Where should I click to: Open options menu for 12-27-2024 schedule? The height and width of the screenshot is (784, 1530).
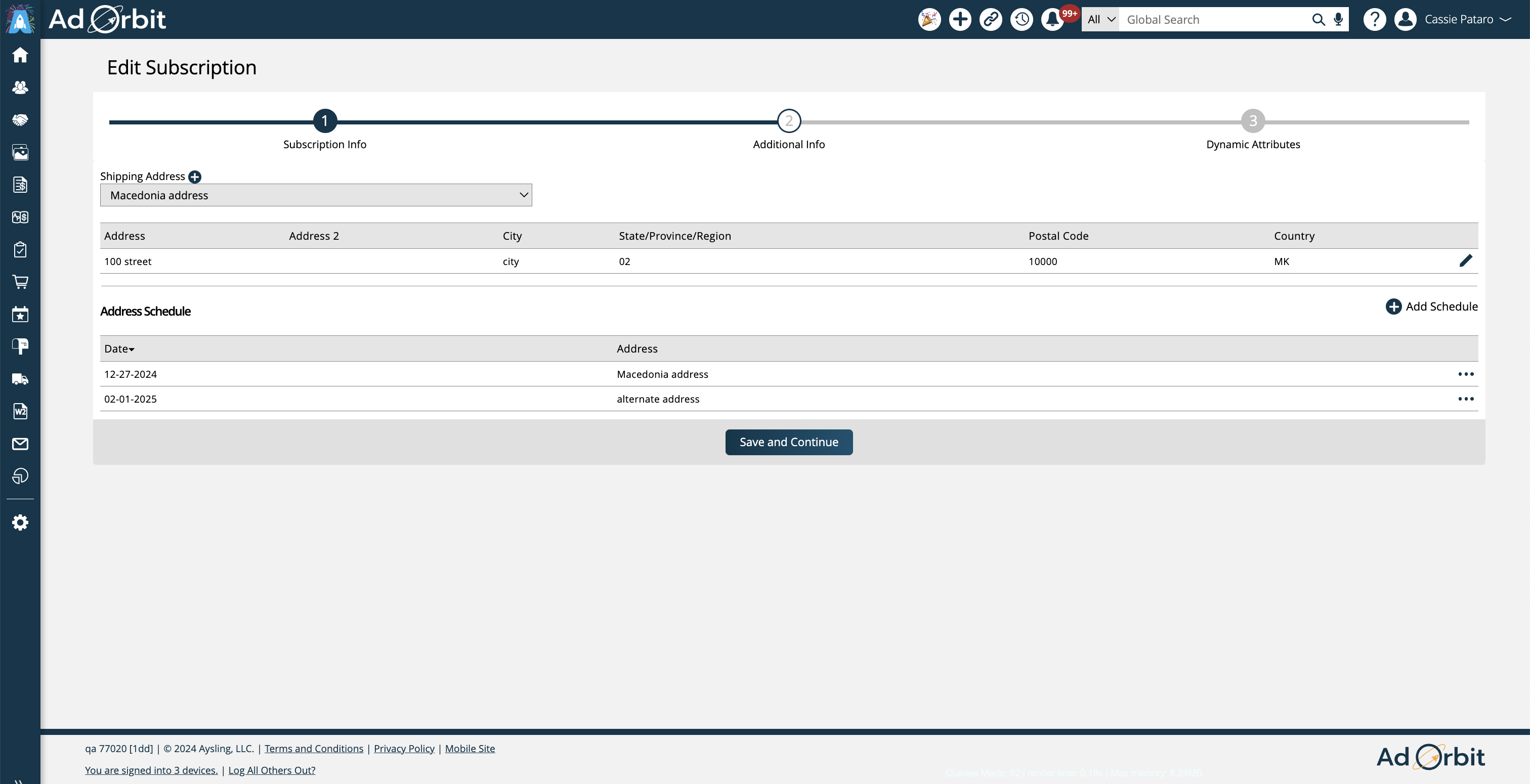coord(1465,374)
